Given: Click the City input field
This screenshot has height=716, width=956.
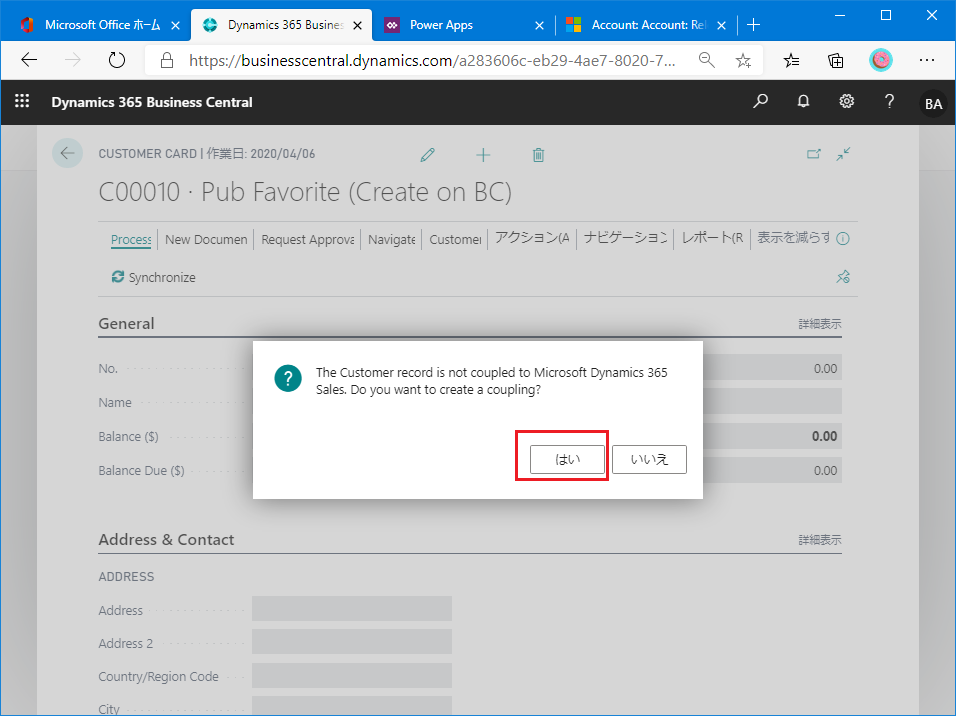Looking at the screenshot, I should tap(352, 706).
